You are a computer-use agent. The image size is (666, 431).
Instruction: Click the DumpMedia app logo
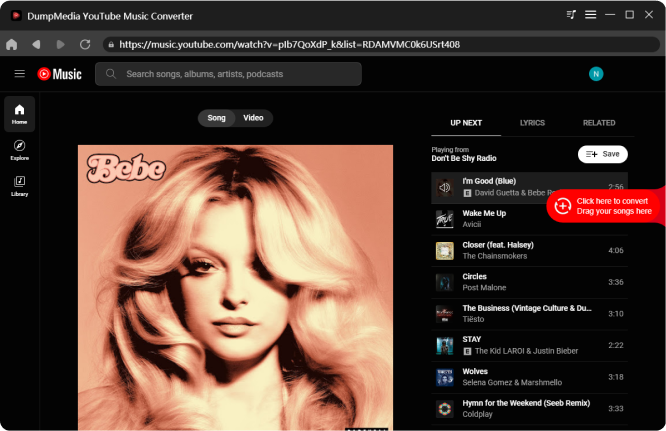tap(16, 16)
